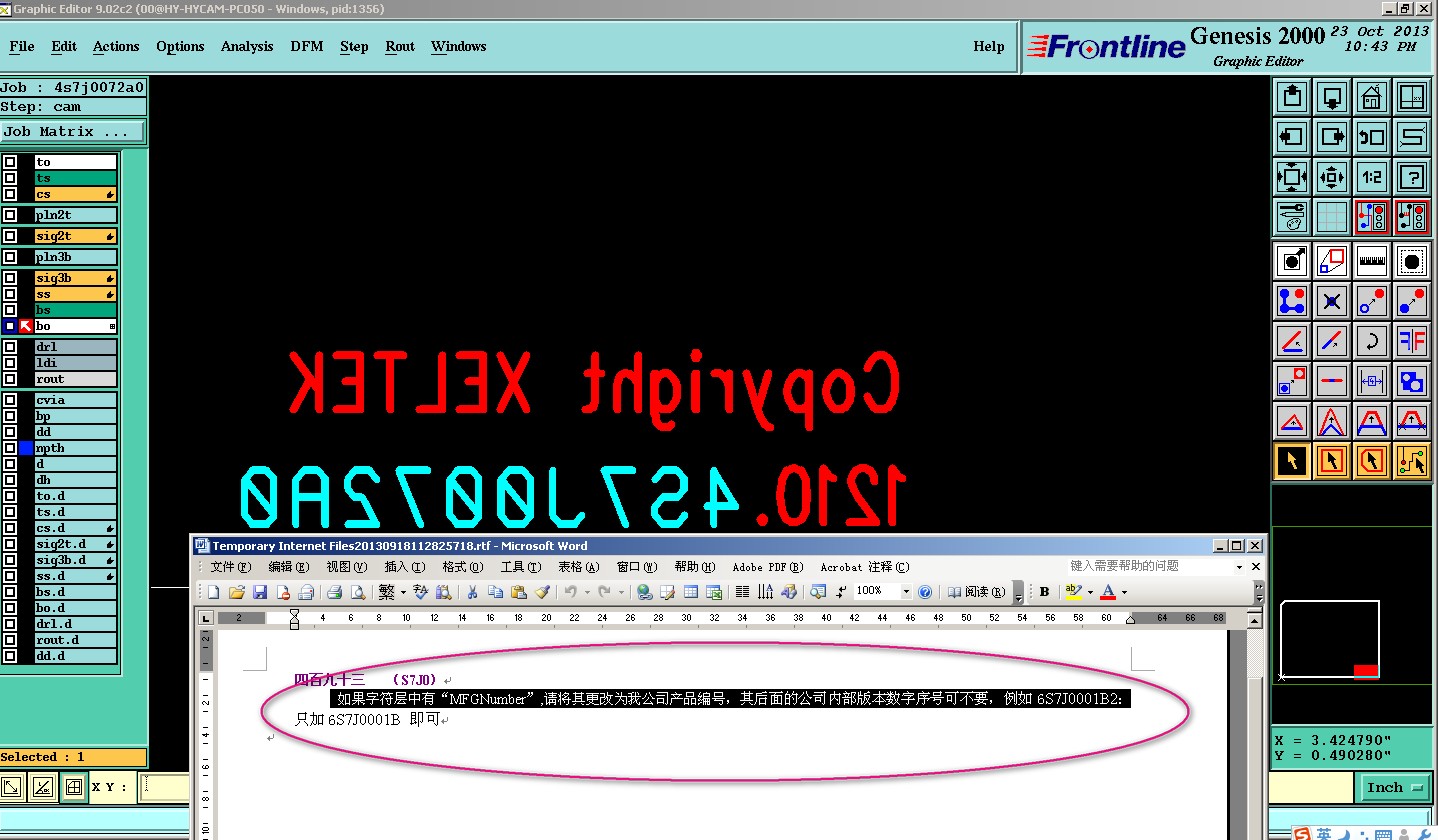Click the X Y coordinate input field

(164, 787)
